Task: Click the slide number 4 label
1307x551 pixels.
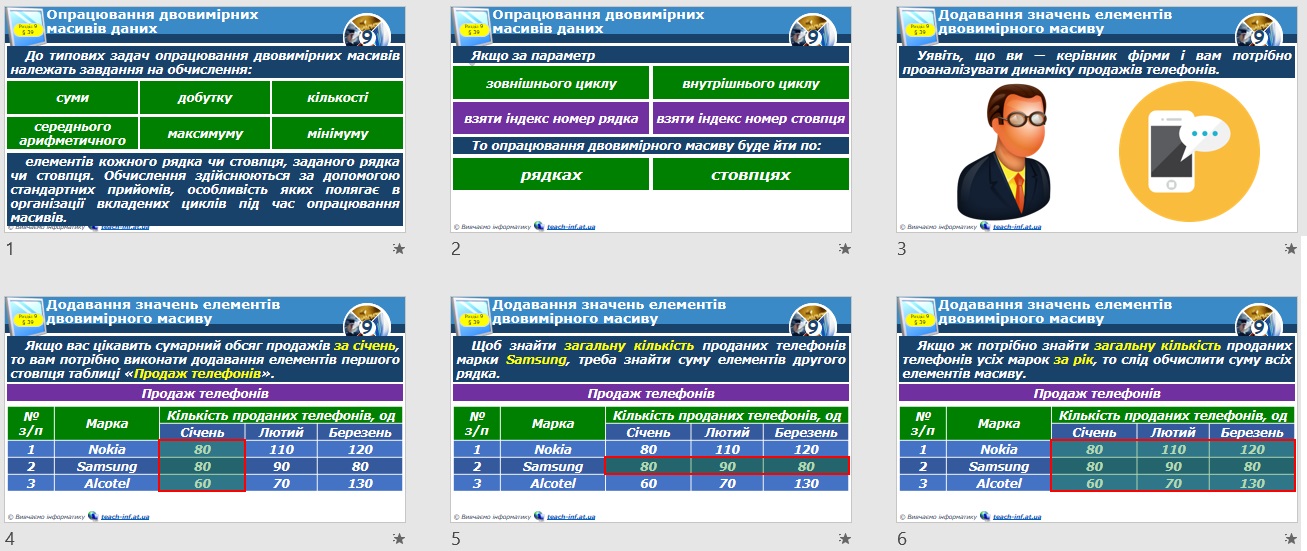Action: (x=10, y=539)
